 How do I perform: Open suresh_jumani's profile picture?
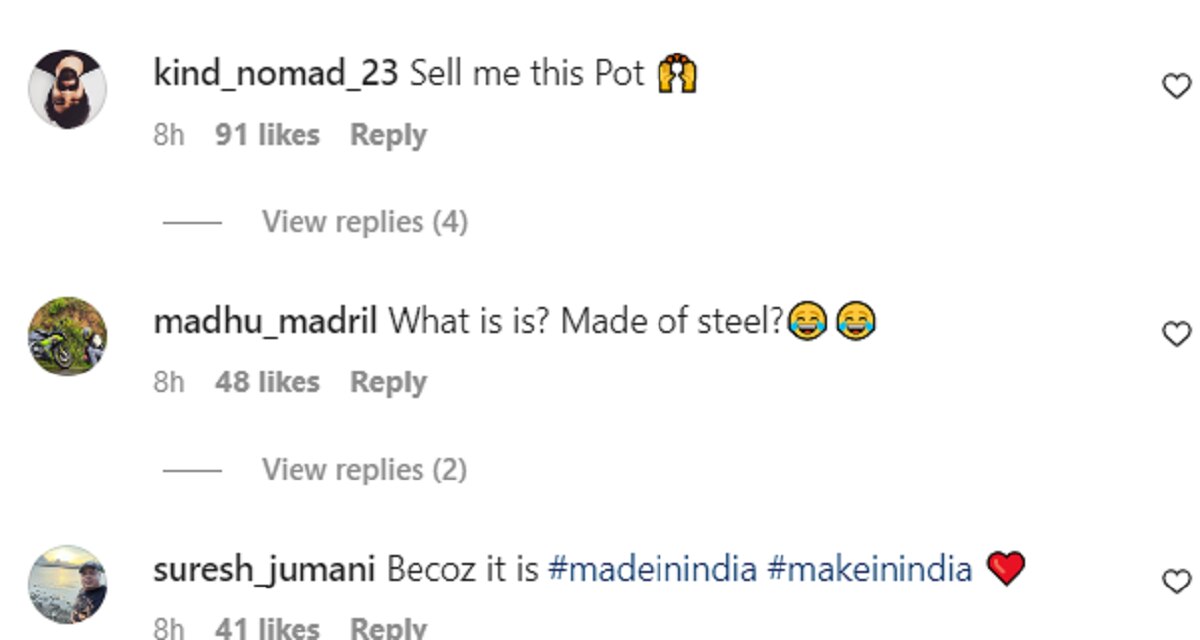click(x=67, y=583)
